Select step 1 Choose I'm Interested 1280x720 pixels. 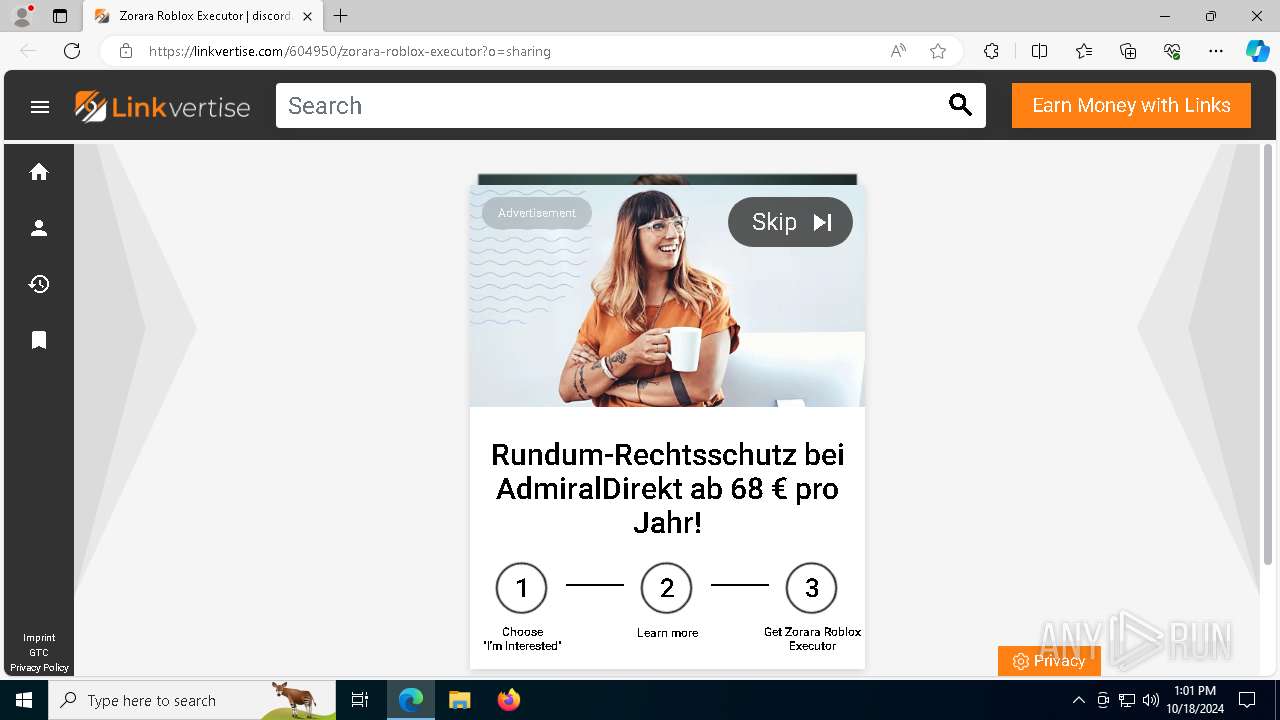click(522, 606)
